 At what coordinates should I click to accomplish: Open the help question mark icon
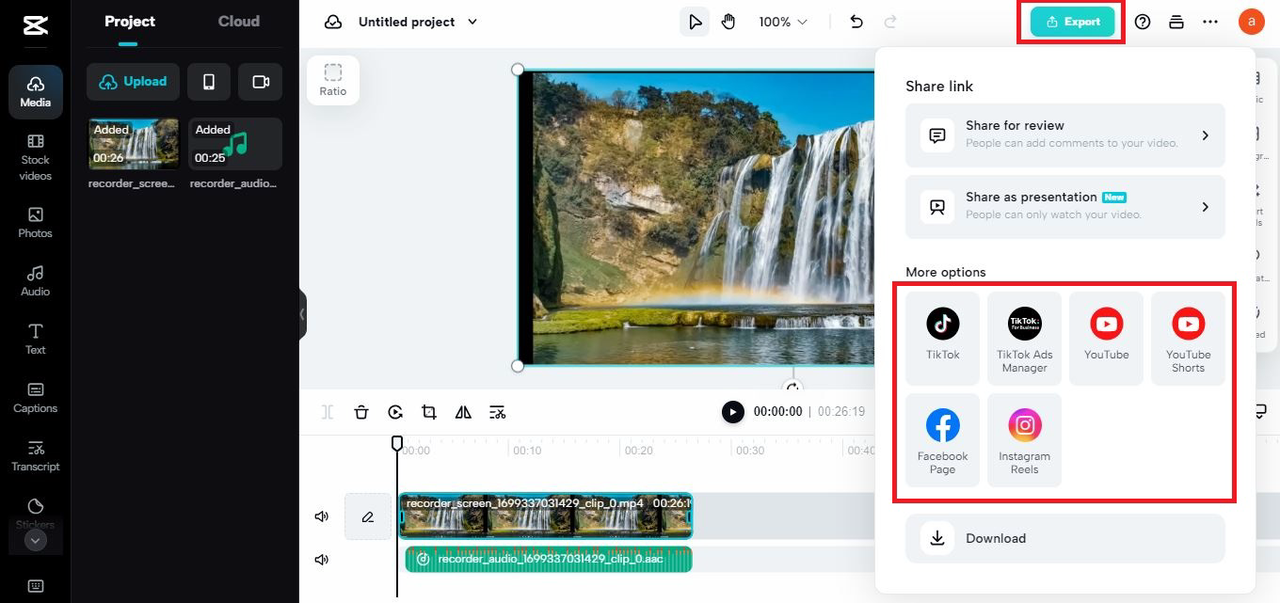pyautogui.click(x=1143, y=22)
